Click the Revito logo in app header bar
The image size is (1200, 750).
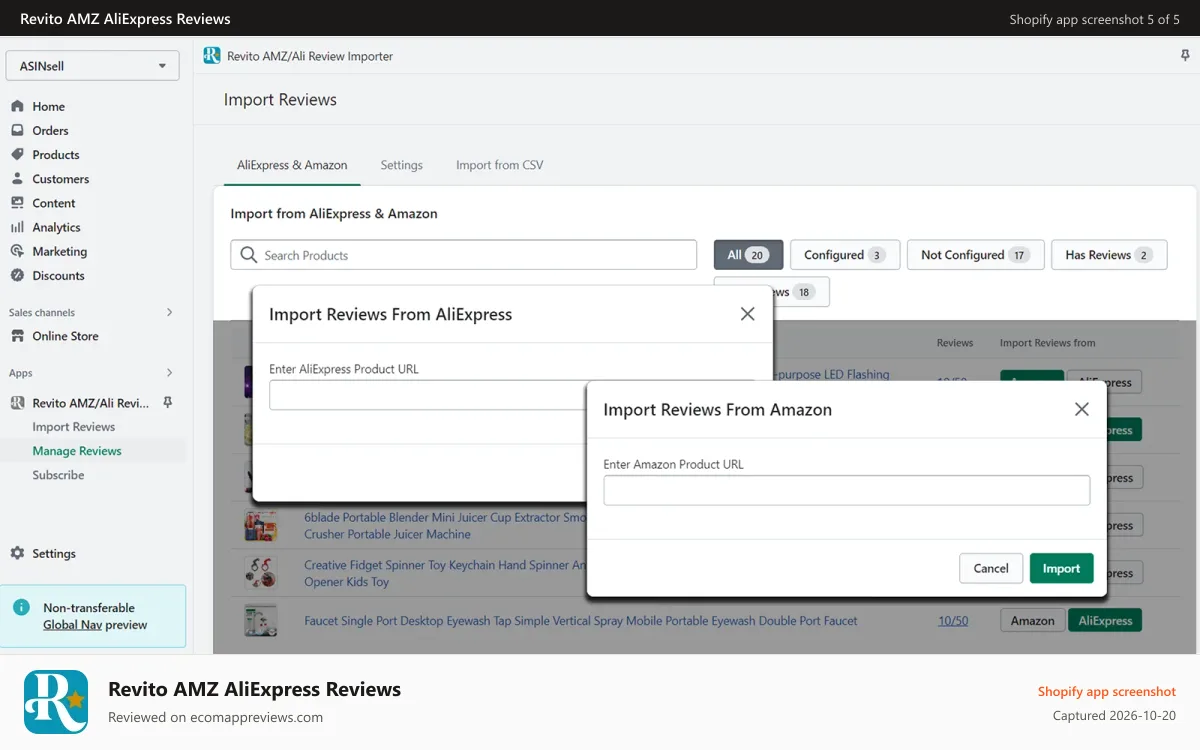point(212,56)
